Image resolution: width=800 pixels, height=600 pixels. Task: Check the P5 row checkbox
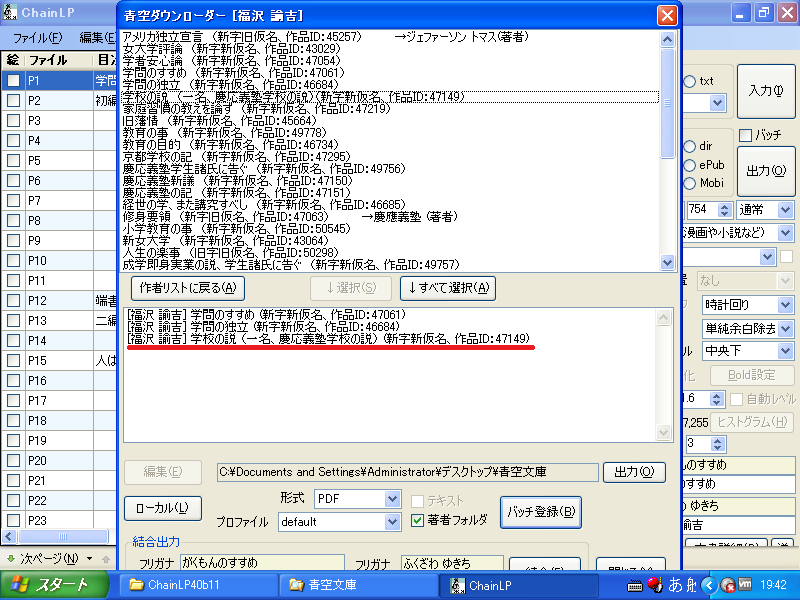(x=13, y=160)
